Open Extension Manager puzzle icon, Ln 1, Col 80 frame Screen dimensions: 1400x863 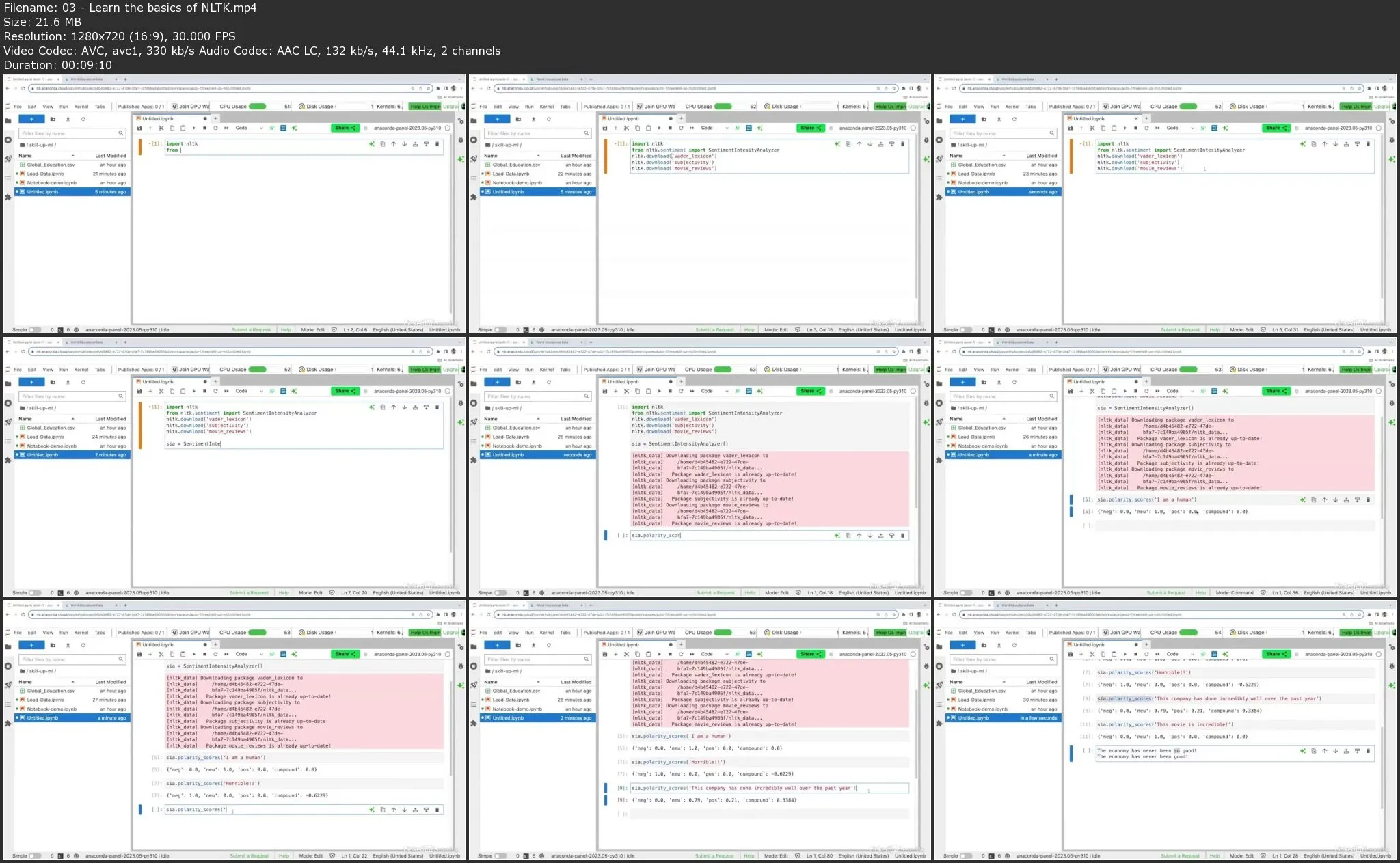473,724
